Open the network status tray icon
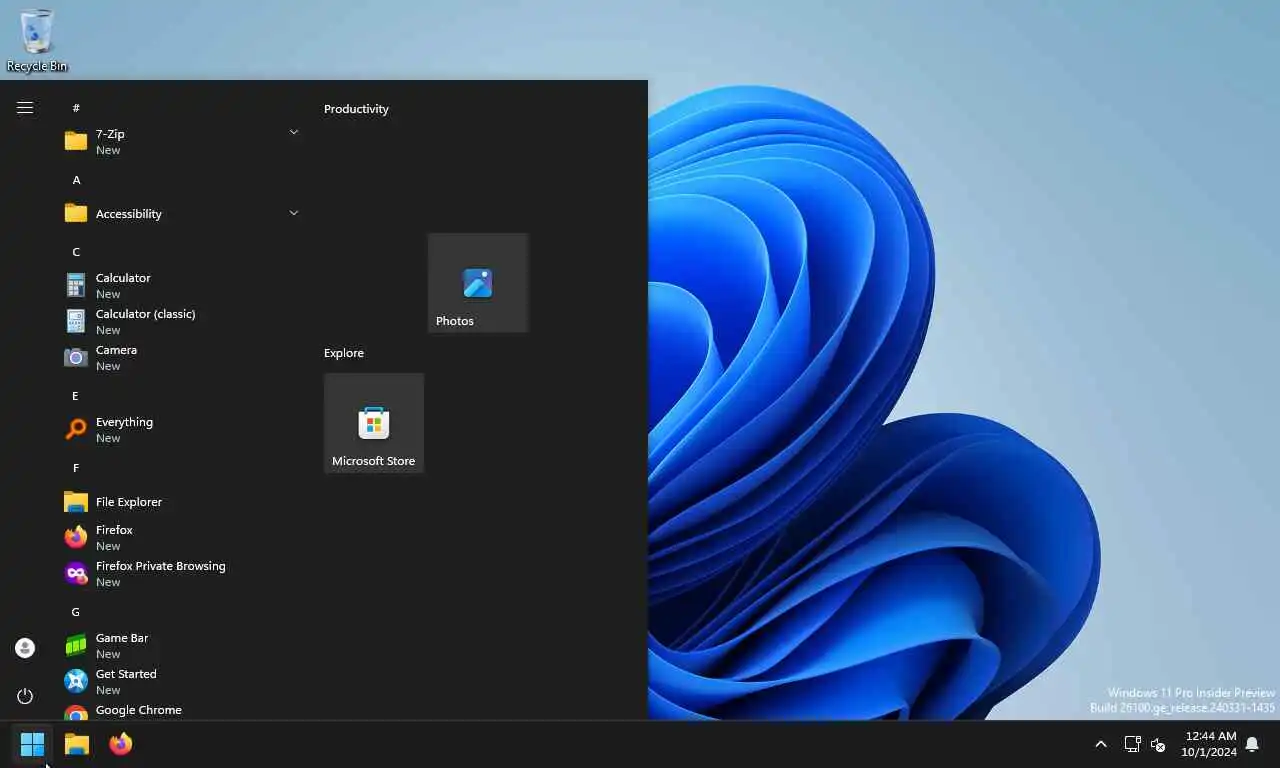 coord(1132,744)
